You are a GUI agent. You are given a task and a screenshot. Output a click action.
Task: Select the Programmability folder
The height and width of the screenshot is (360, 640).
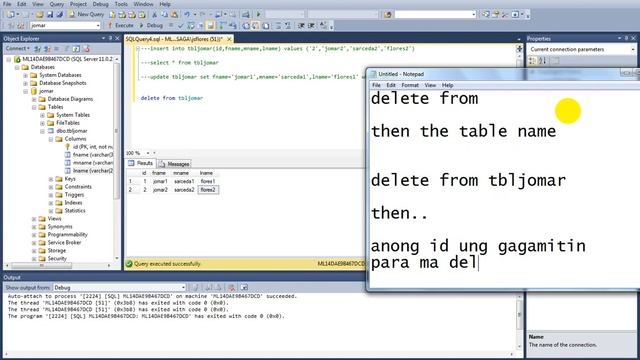(67, 235)
